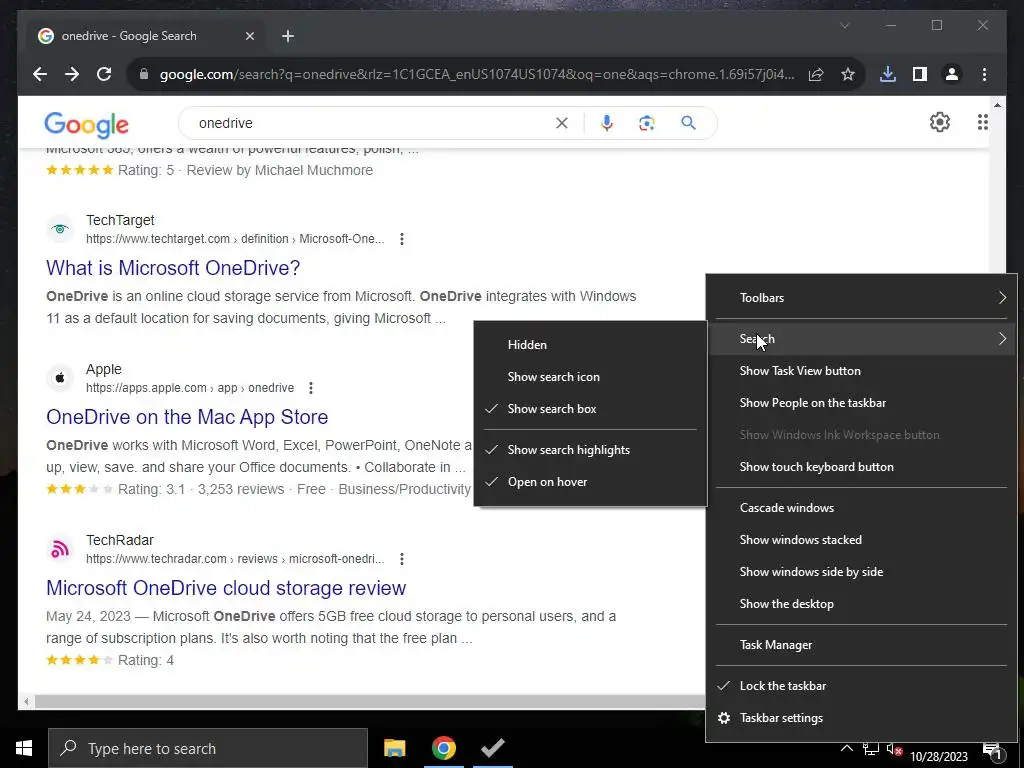Open Task Manager from context menu
1024x768 pixels.
point(861,645)
